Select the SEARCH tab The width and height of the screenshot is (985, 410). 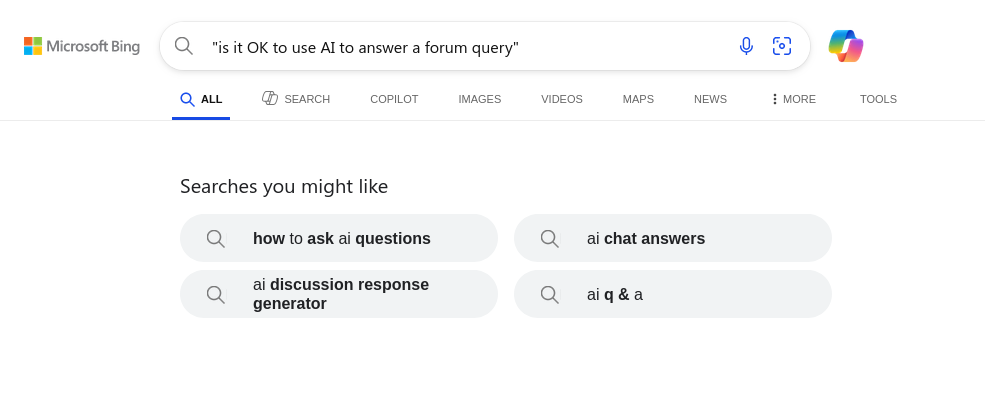click(x=296, y=99)
